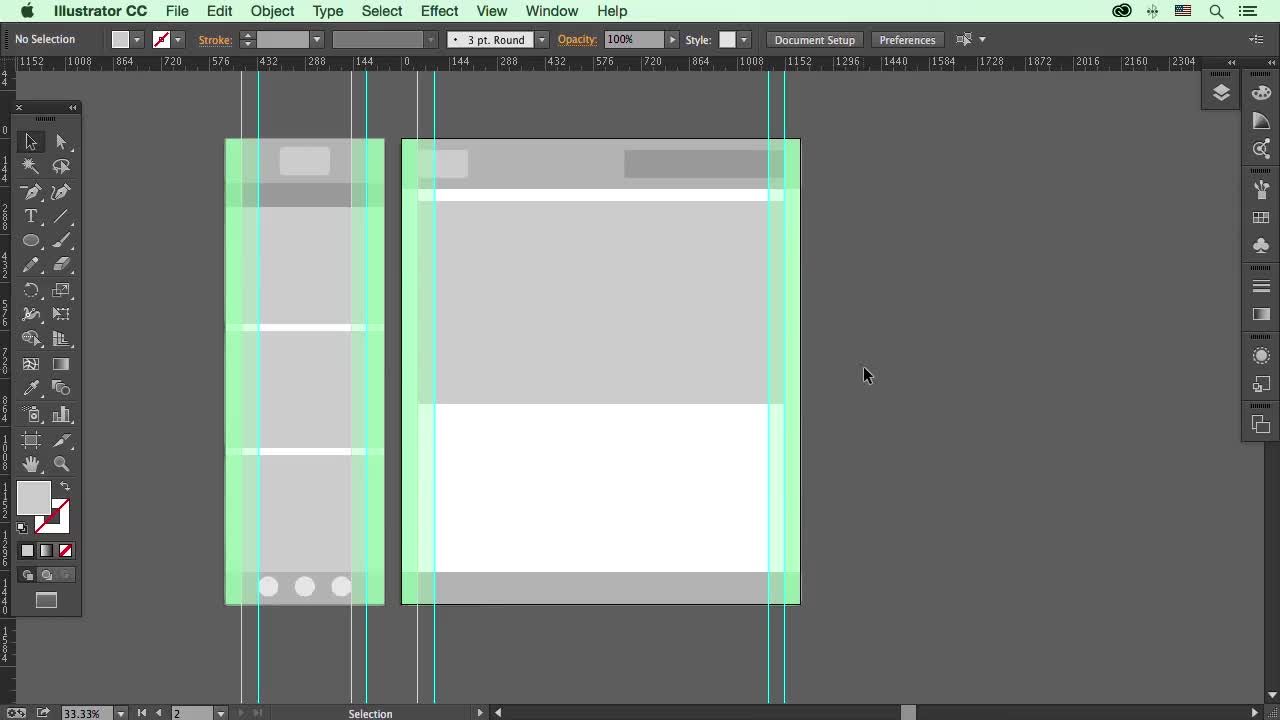Select the Line Segment tool
The width and height of the screenshot is (1280, 720).
pyautogui.click(x=61, y=216)
